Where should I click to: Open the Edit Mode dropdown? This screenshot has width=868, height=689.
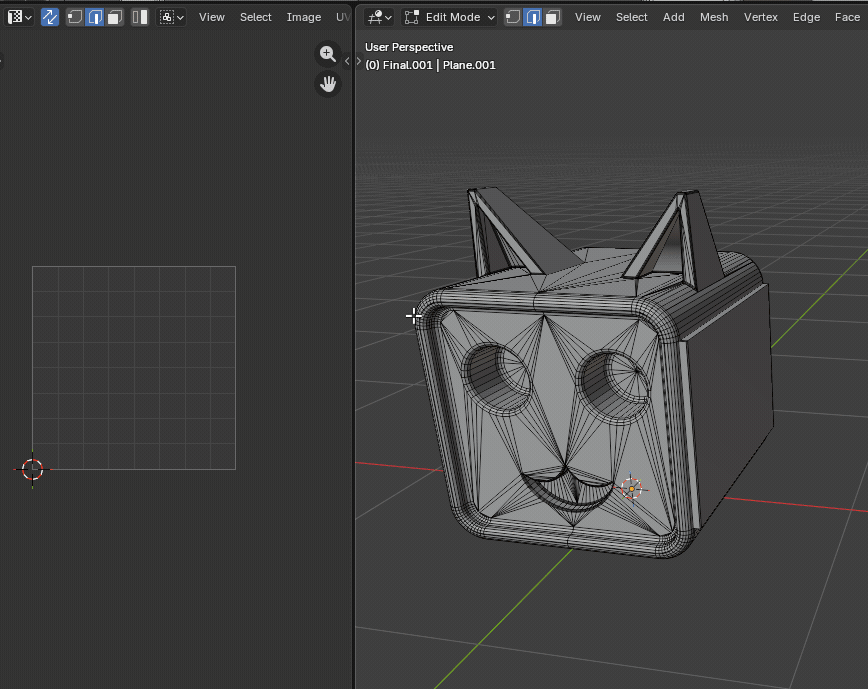pos(449,17)
